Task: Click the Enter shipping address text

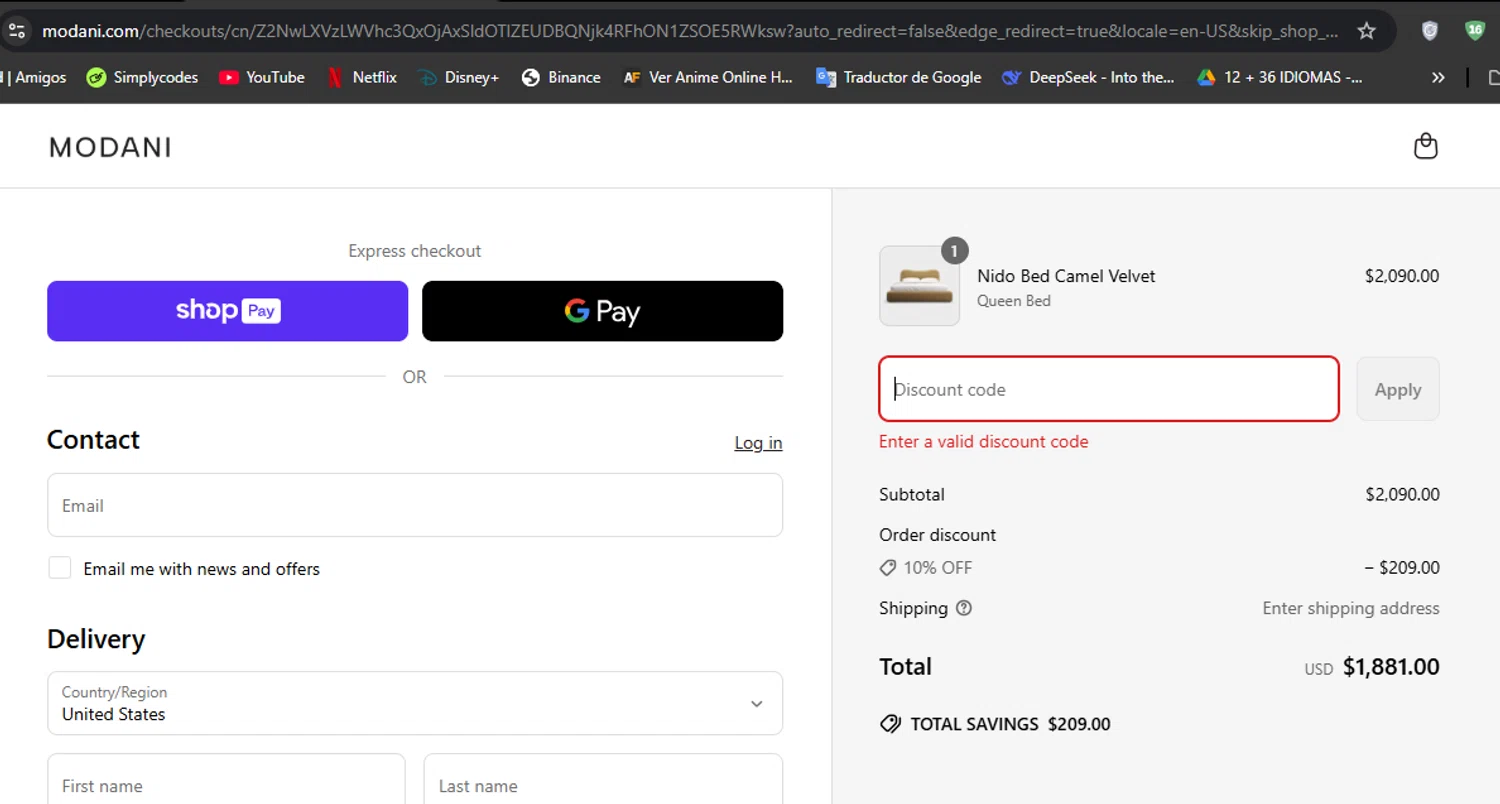Action: [1351, 608]
